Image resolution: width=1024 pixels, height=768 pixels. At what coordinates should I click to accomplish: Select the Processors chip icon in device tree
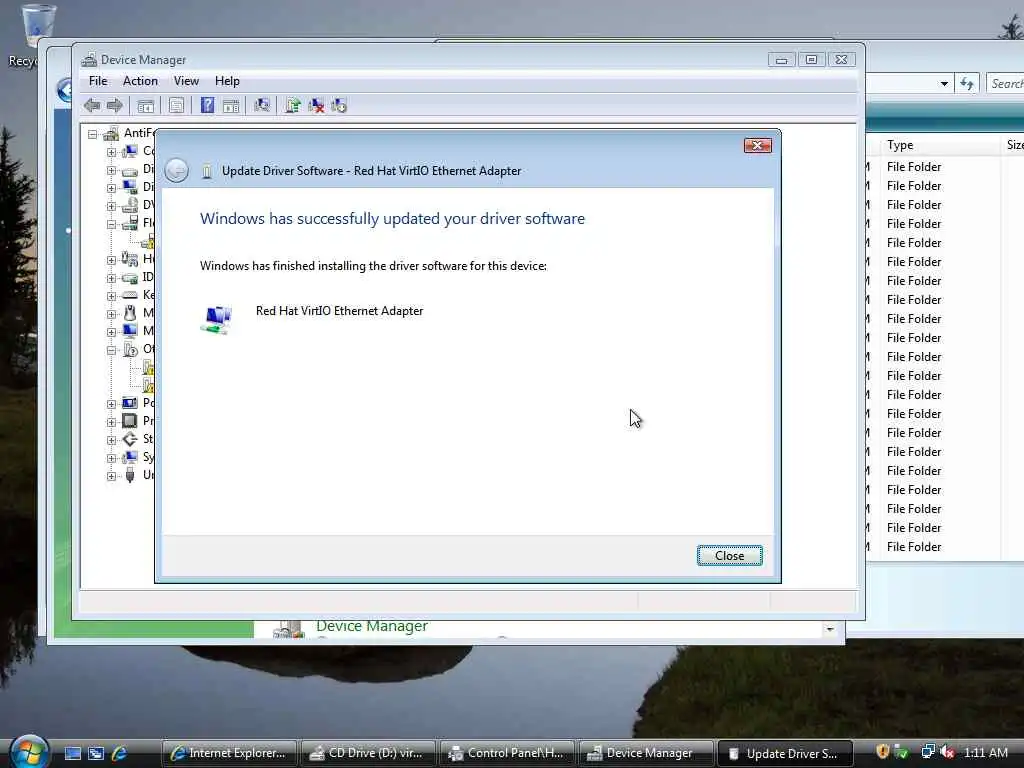coord(130,421)
